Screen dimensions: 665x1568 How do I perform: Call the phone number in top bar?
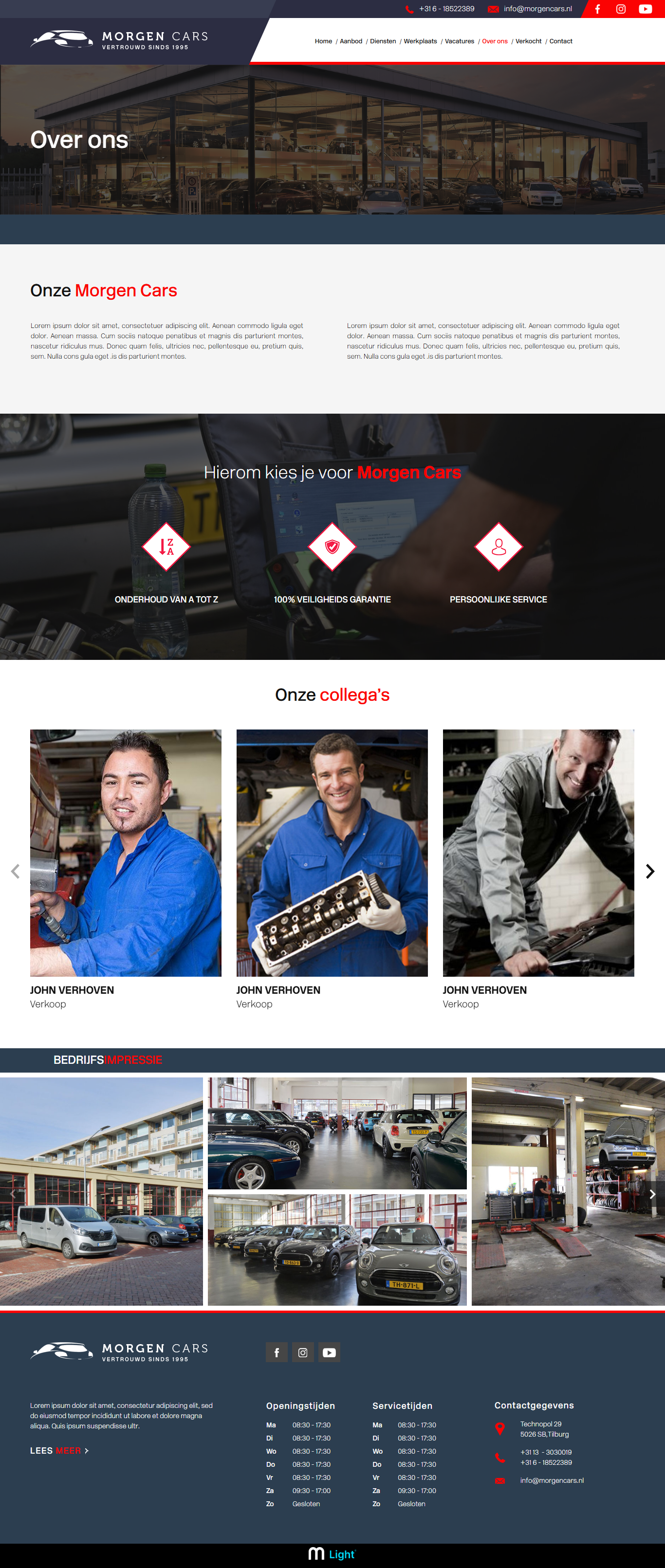(x=446, y=9)
